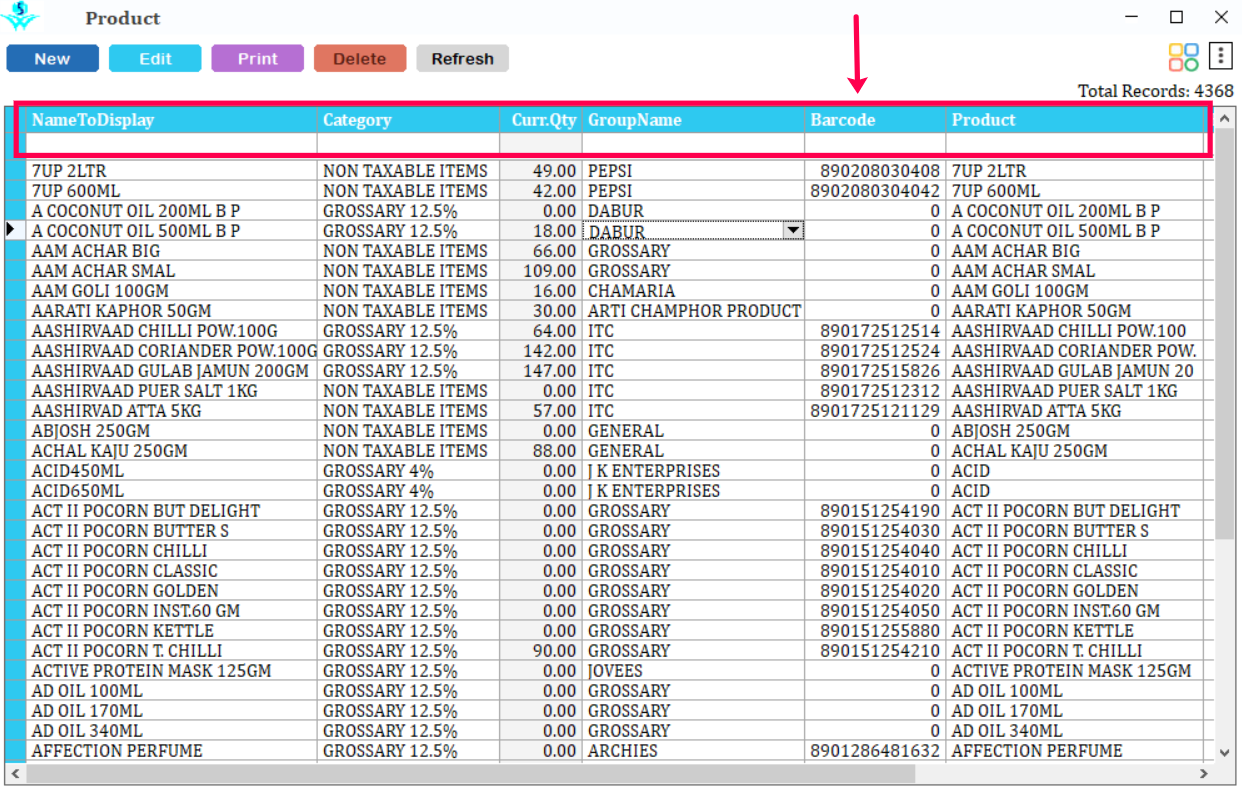Viewport: 1242px width, 789px height.
Task: Select ACT II POCORN CHILLI name cell
Action: pyautogui.click(x=171, y=551)
